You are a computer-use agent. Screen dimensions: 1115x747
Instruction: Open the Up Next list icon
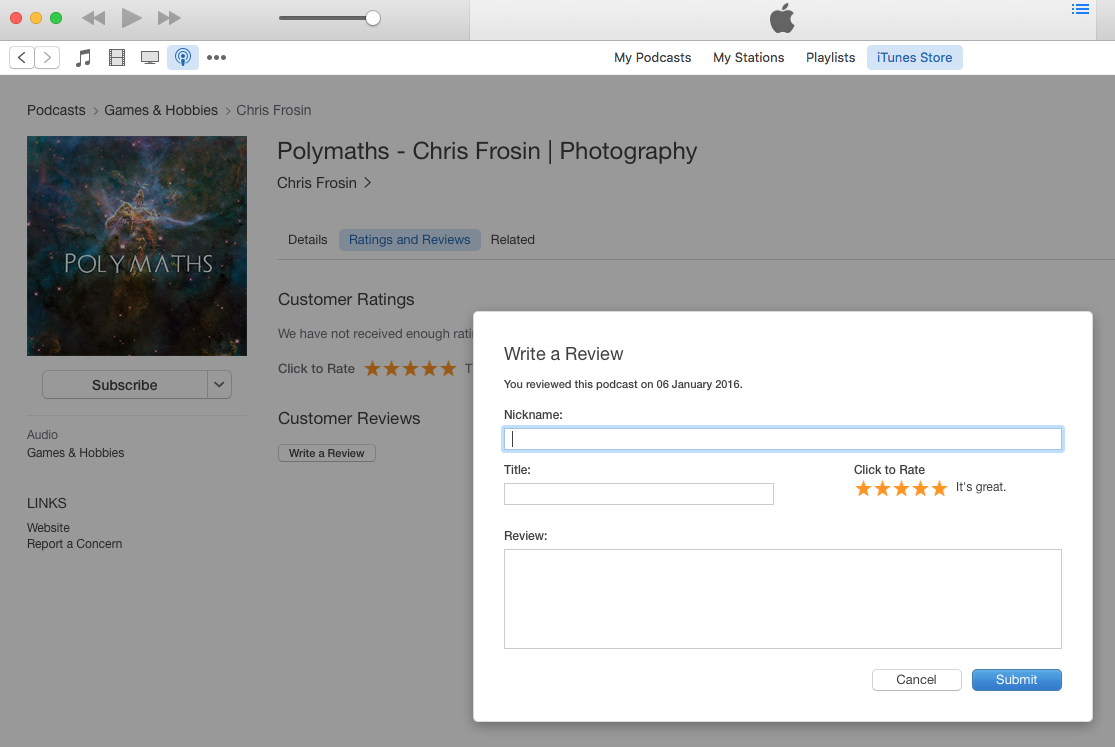(x=1080, y=9)
